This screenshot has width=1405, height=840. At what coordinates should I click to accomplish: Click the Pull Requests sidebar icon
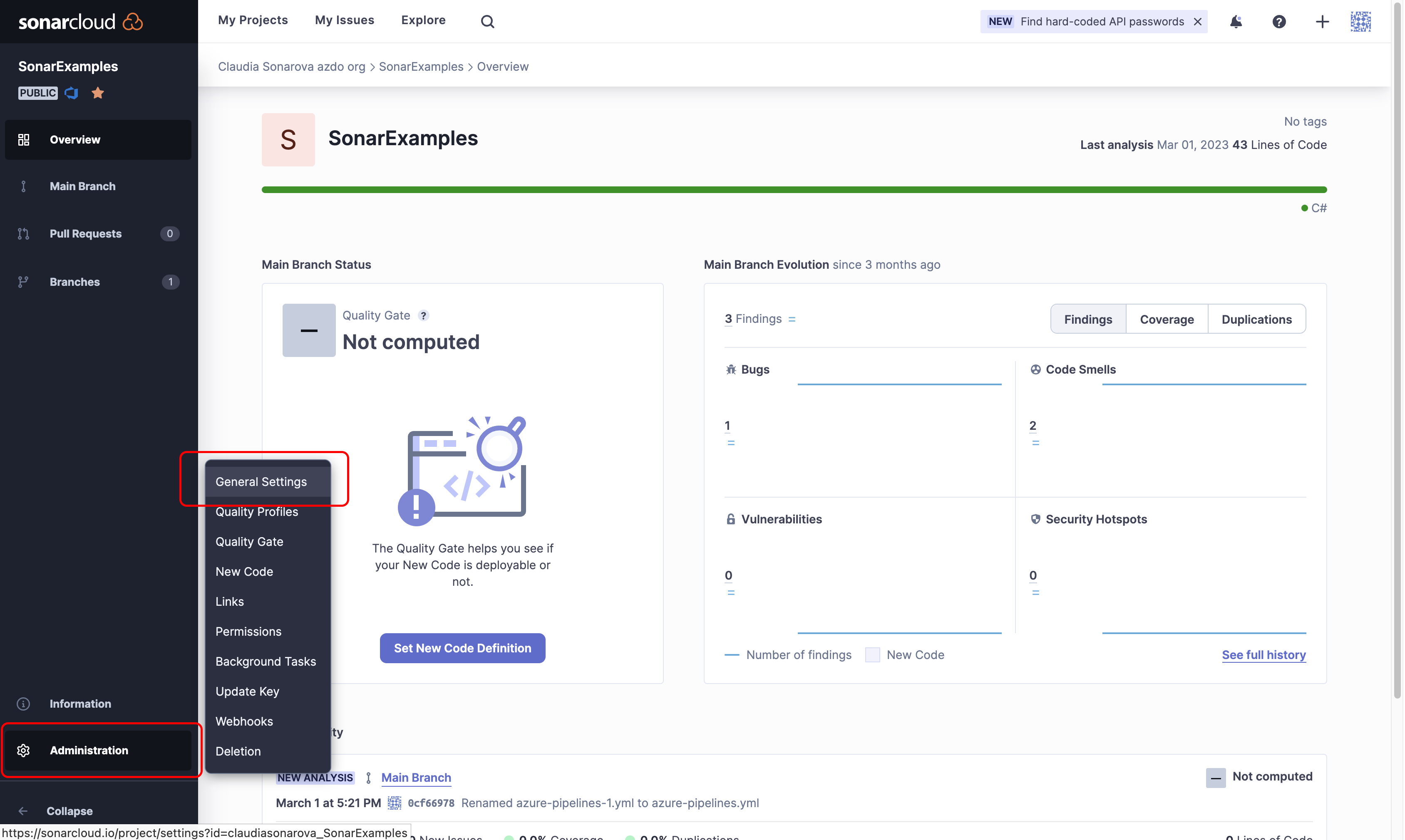tap(24, 234)
